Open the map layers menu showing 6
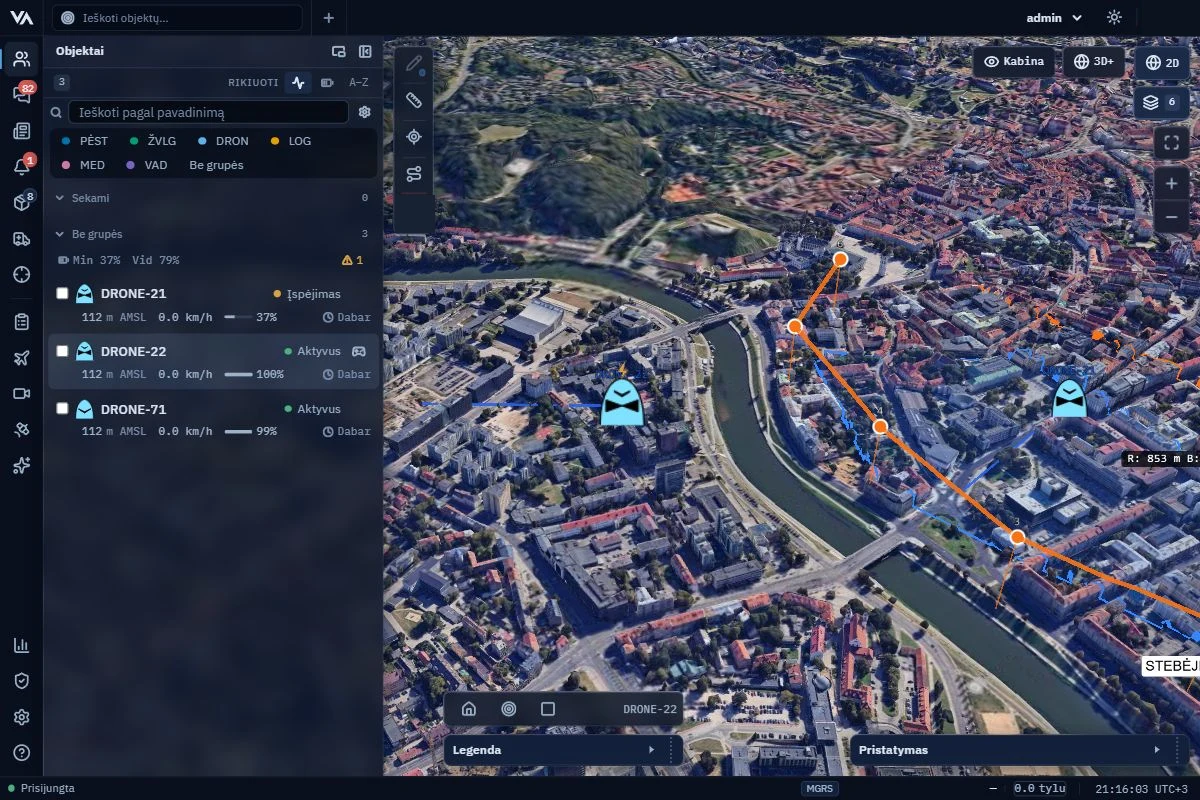The height and width of the screenshot is (800, 1200). click(x=1162, y=102)
